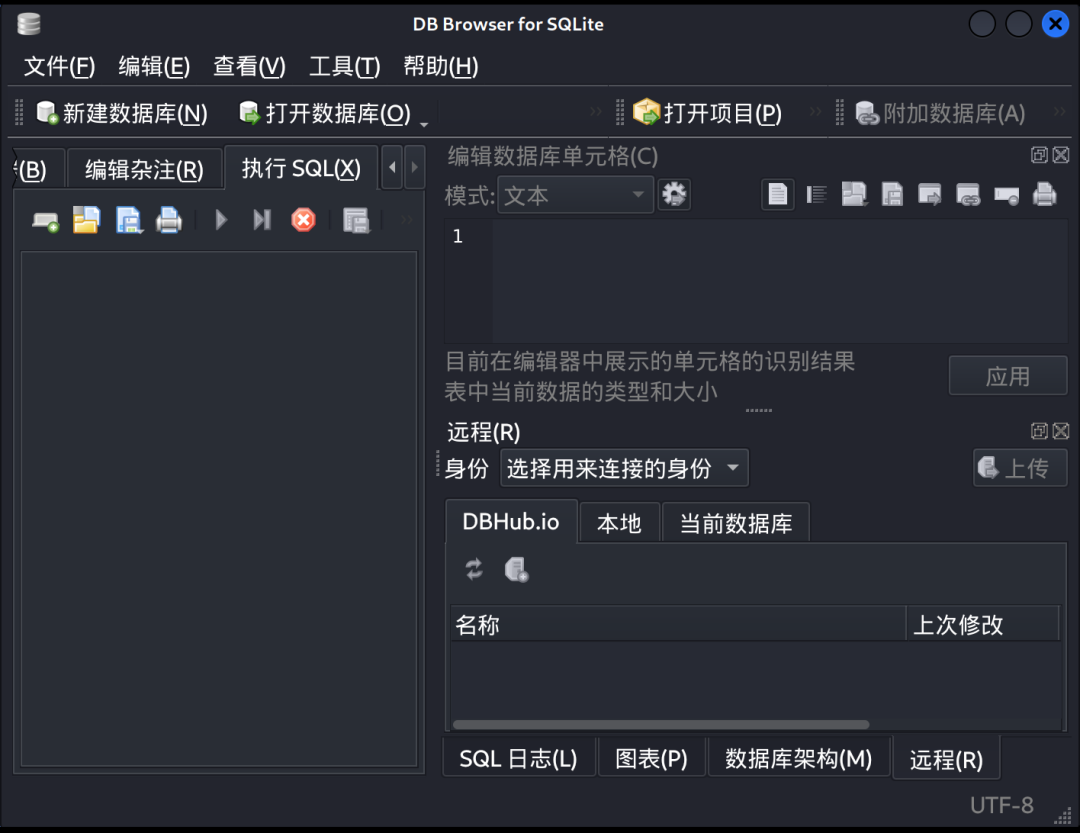Viewport: 1080px width, 833px height.
Task: Sort by the 名称 column header
Action: [678, 624]
